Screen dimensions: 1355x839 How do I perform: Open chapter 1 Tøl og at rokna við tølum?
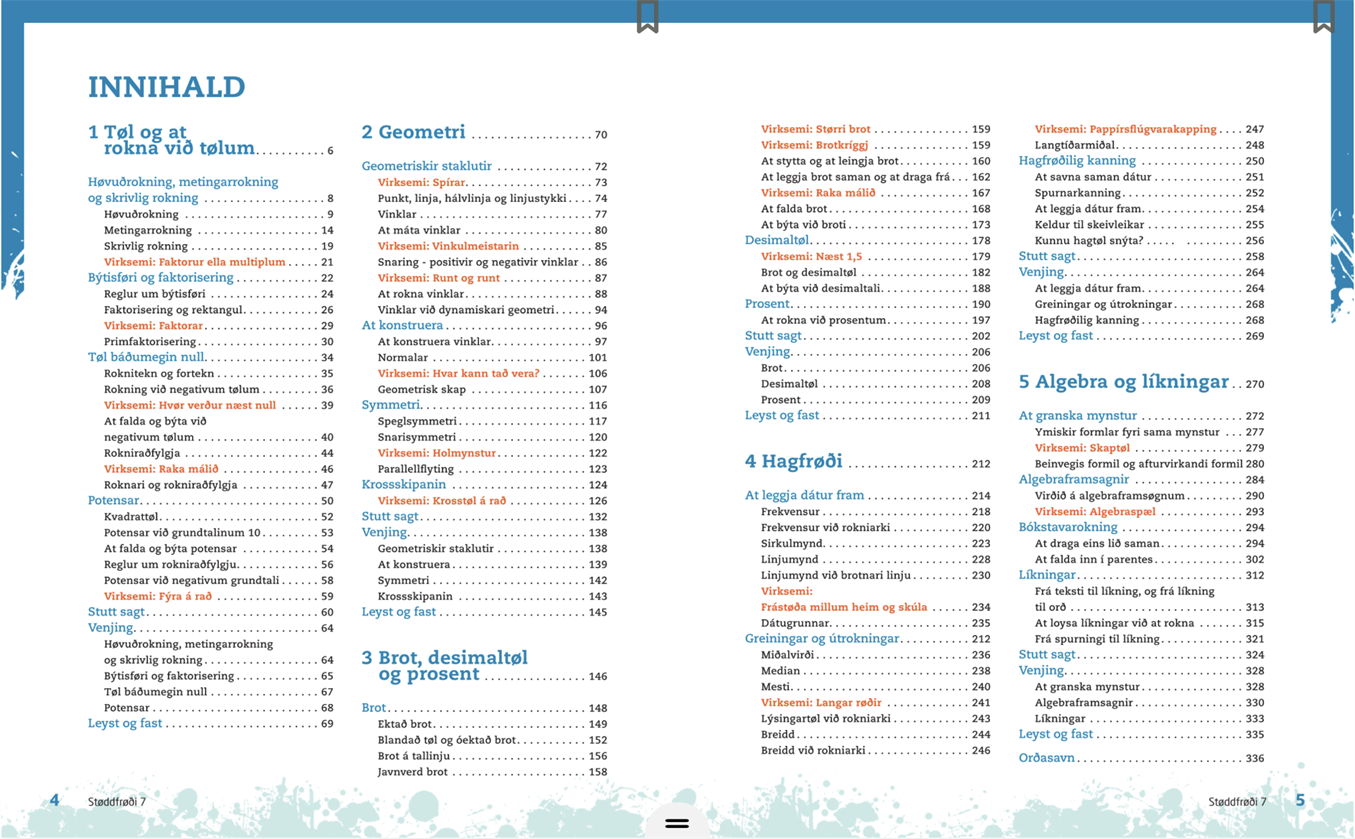click(x=211, y=140)
